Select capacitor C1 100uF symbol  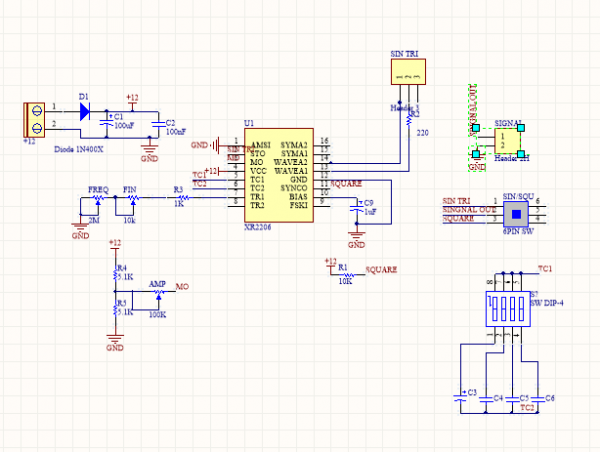point(106,123)
